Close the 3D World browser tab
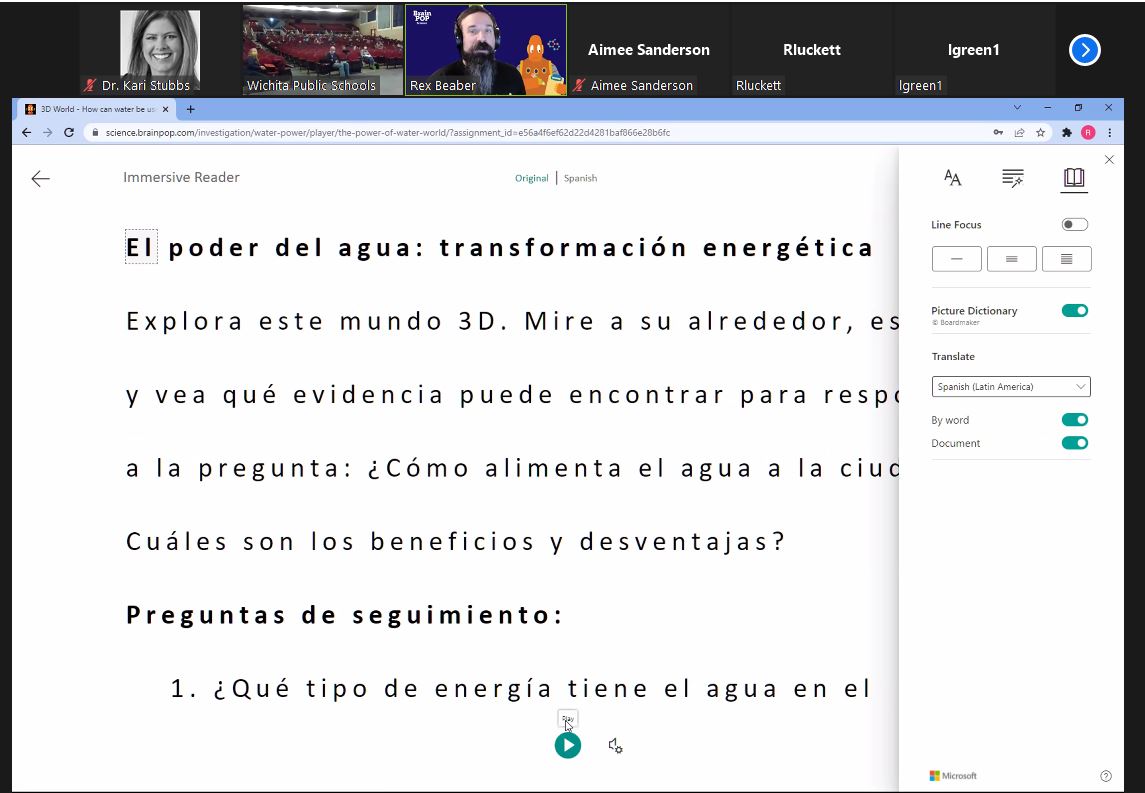Screen dimensions: 1145x793 (x=166, y=109)
